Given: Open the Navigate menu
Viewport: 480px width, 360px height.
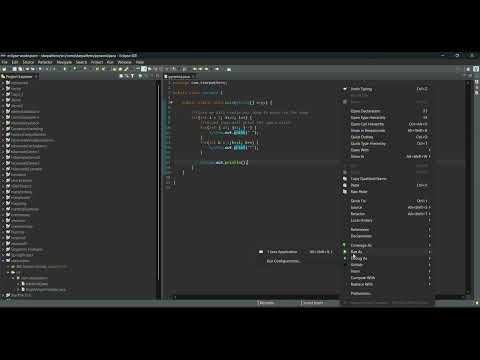Looking at the screenshot, I should 64,62.
